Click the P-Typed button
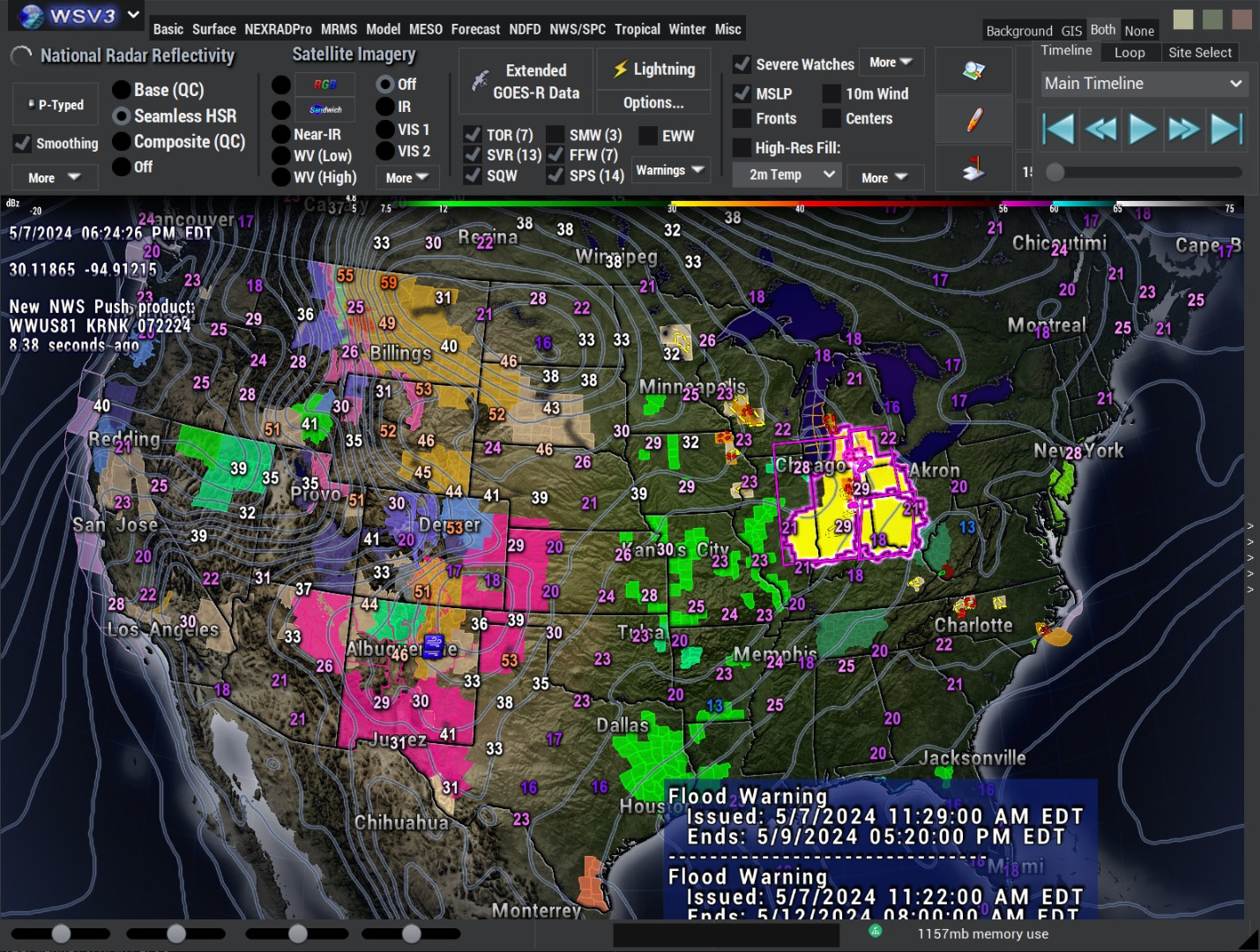 tap(55, 105)
